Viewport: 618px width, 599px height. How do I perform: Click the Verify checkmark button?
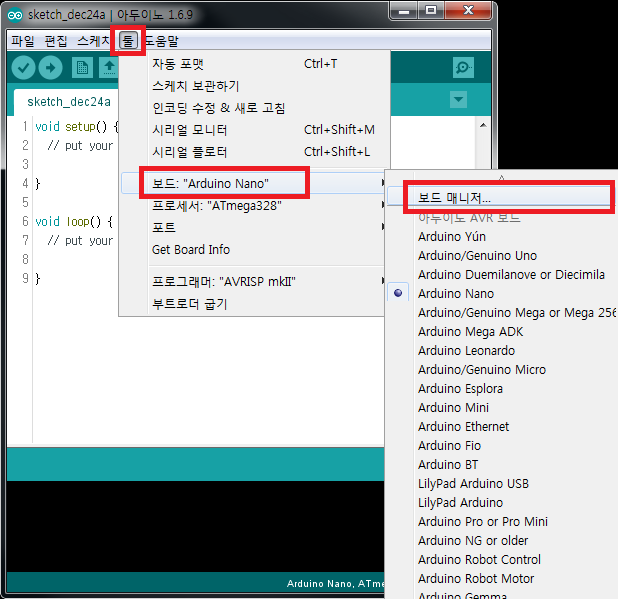[23, 67]
